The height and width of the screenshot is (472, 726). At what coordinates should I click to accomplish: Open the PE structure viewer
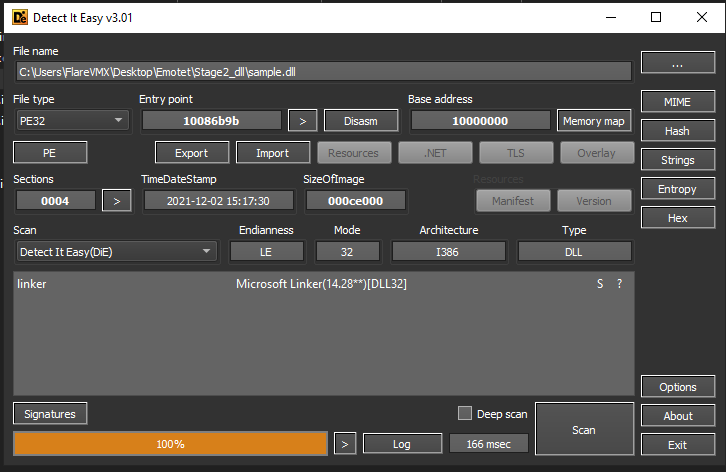[50, 152]
